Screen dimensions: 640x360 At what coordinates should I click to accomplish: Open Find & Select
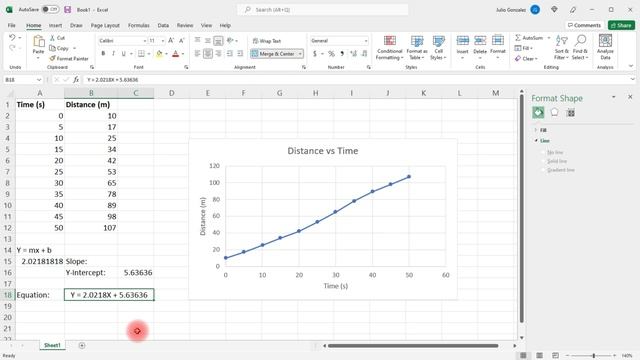(x=580, y=47)
